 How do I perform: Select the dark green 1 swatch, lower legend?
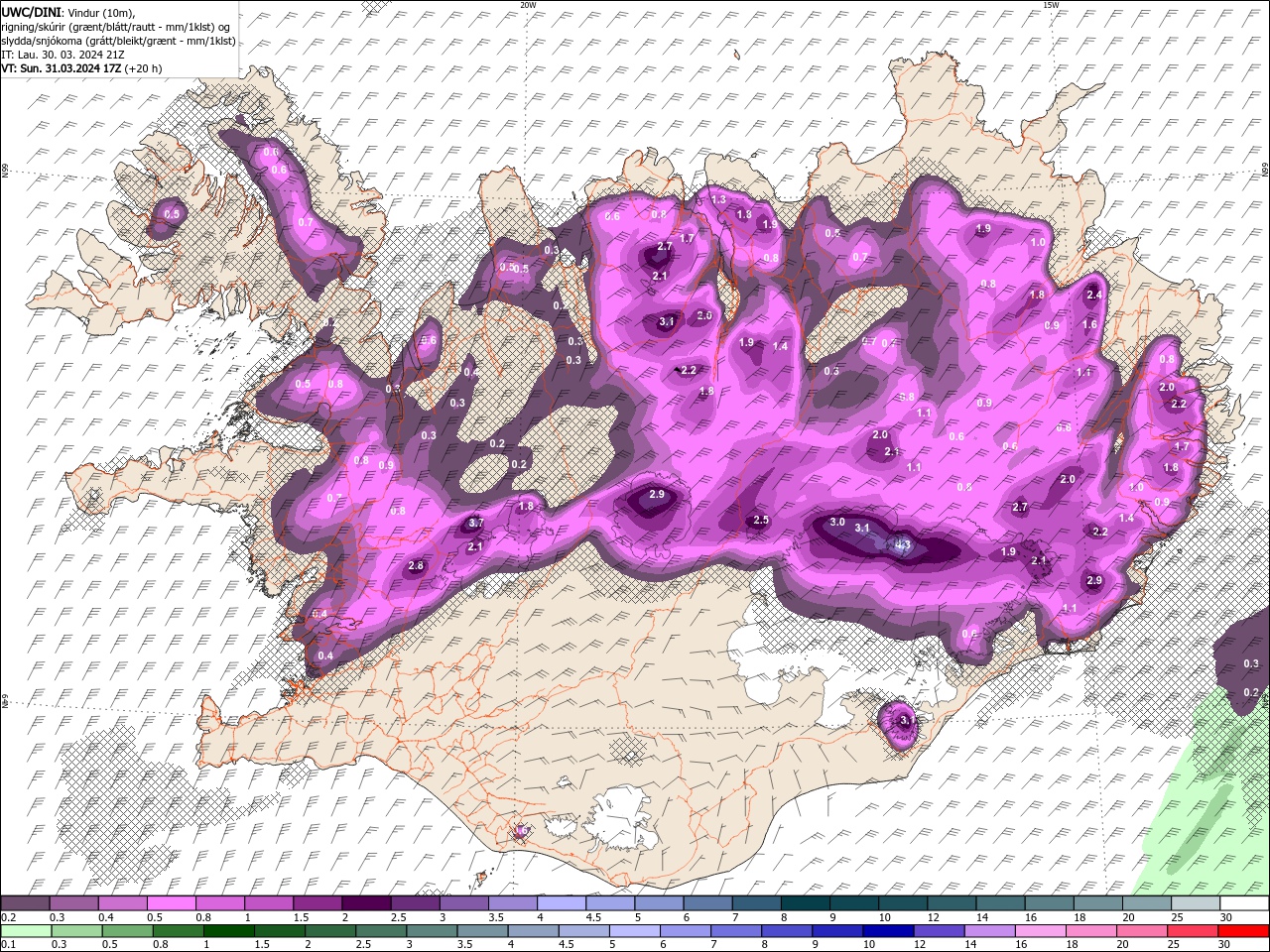point(228,930)
